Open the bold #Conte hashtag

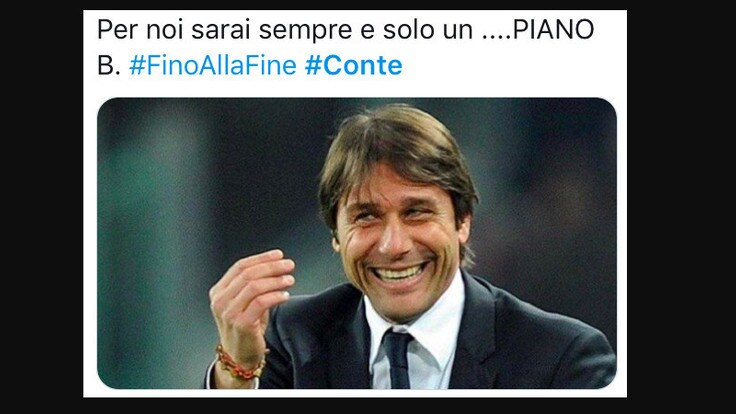pyautogui.click(x=353, y=65)
